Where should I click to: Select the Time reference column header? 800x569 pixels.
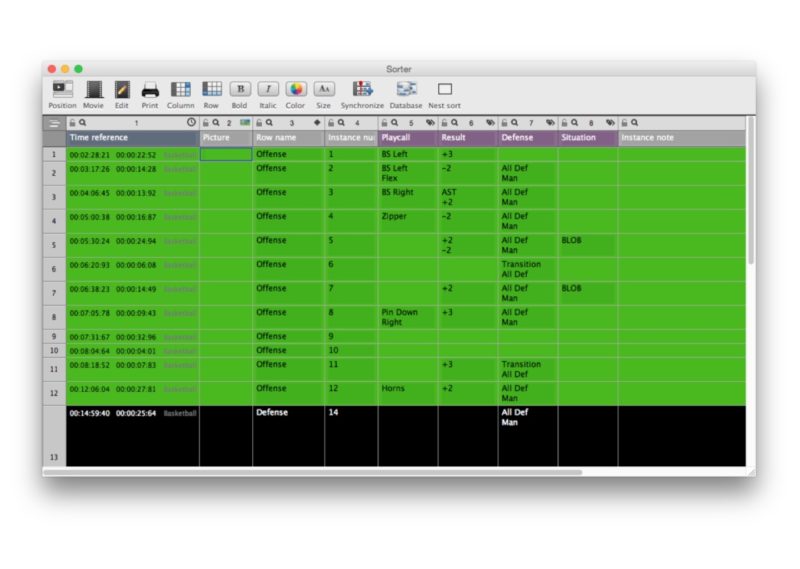133,138
